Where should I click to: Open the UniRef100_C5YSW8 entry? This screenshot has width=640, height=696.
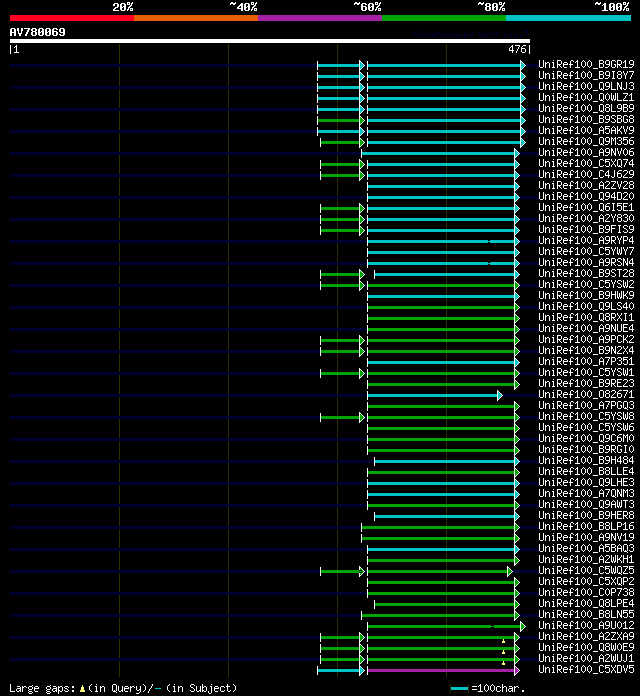tap(586, 417)
